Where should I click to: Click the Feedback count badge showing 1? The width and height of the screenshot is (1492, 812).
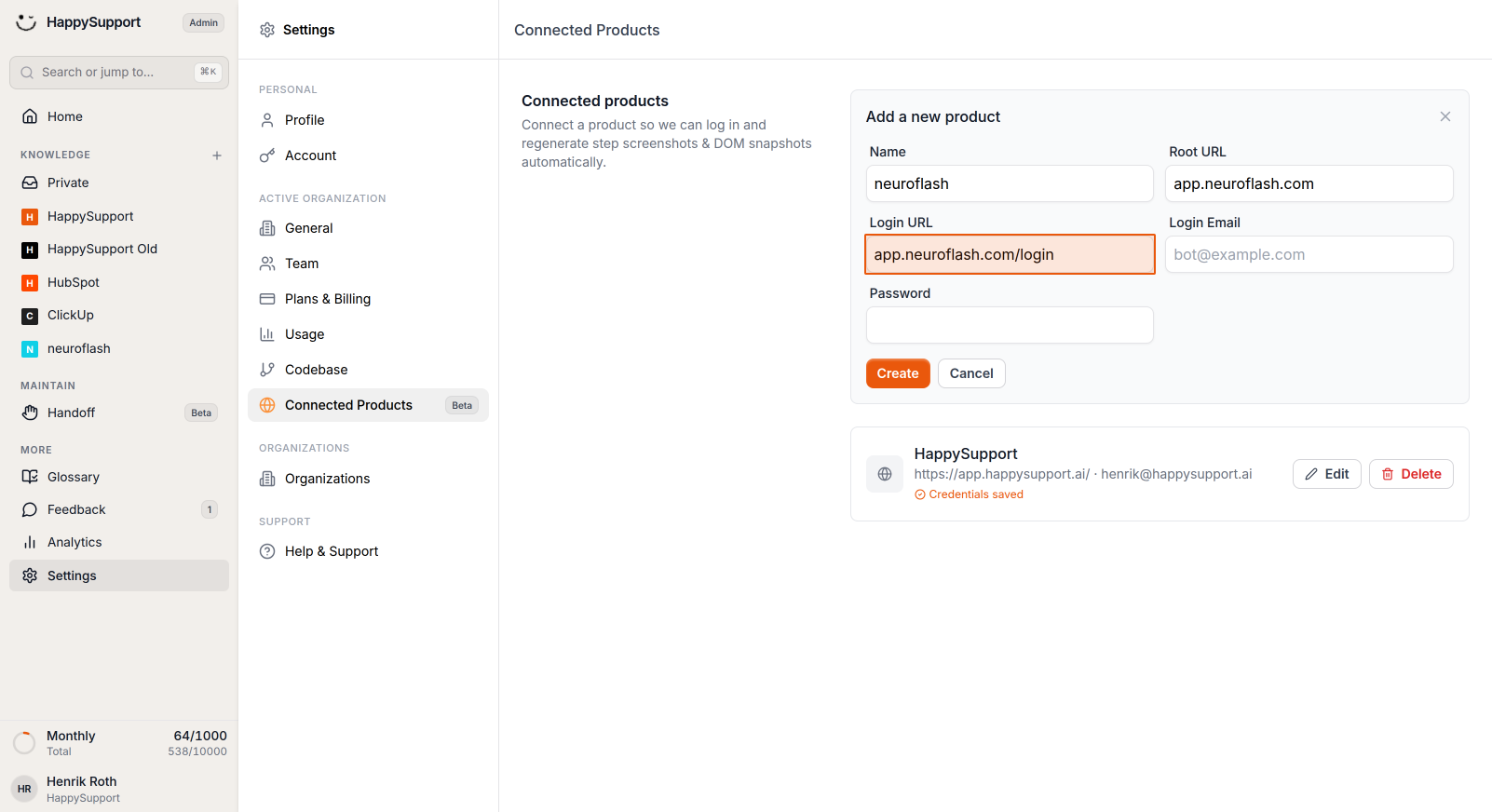[210, 509]
